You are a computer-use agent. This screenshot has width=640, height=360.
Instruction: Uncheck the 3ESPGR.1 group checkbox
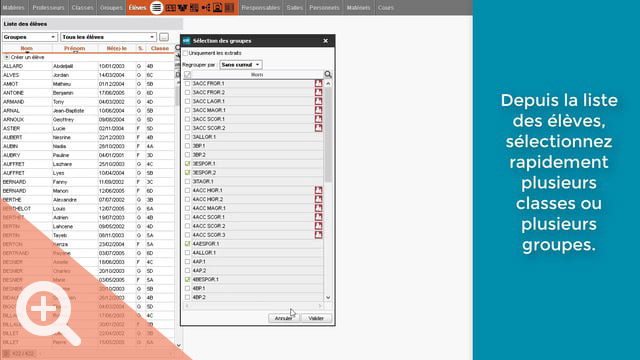pos(187,164)
